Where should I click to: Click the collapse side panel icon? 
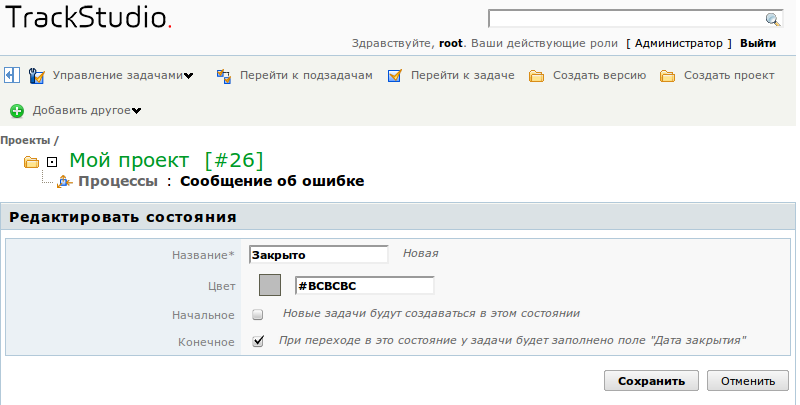[x=11, y=75]
